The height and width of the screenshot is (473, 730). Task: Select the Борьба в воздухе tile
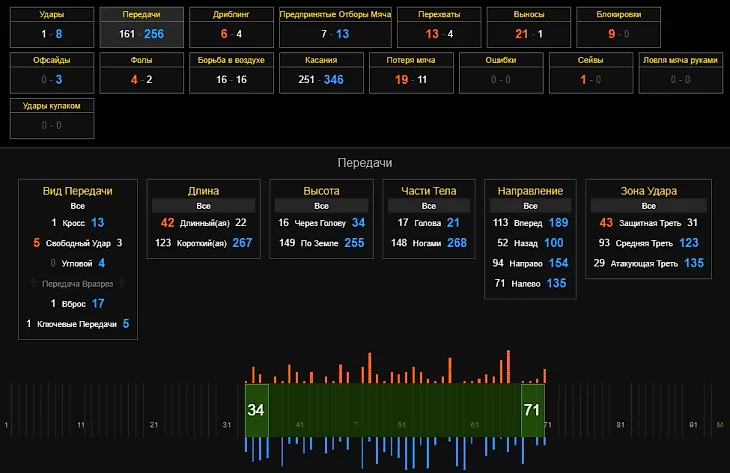tap(232, 70)
